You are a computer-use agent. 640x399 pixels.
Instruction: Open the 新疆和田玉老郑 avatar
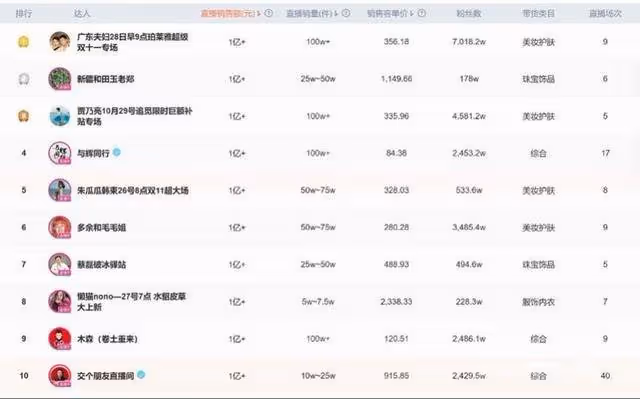[60, 79]
